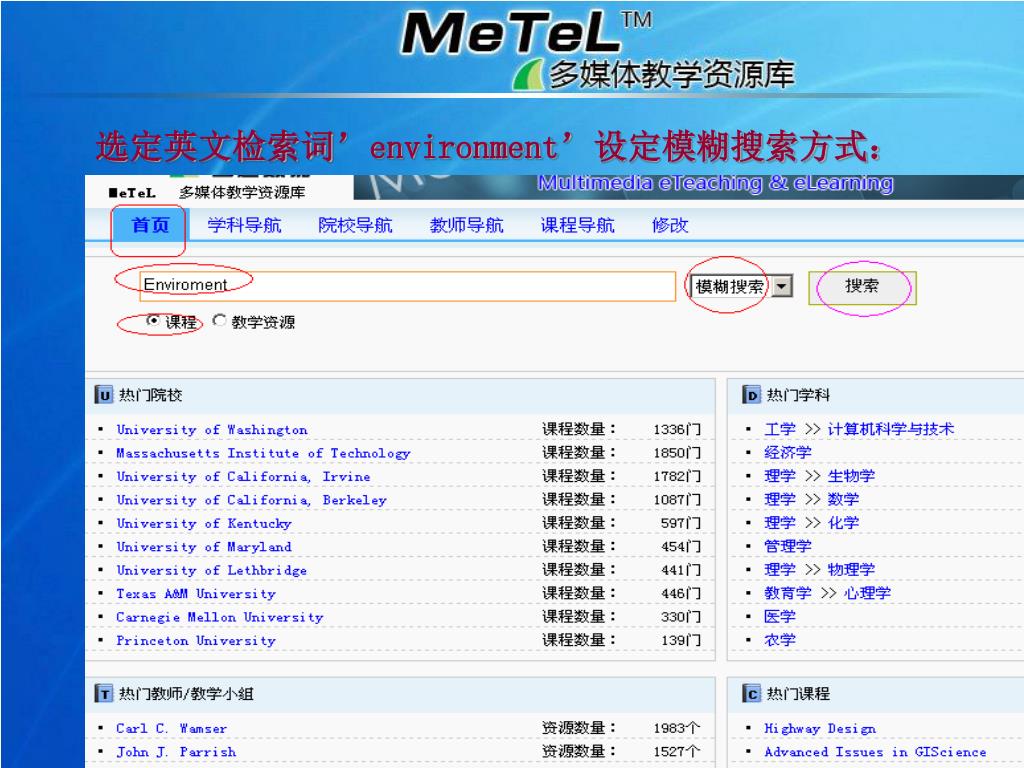This screenshot has height=768, width=1024.
Task: Open the 医学 subject link
Action: (x=780, y=617)
